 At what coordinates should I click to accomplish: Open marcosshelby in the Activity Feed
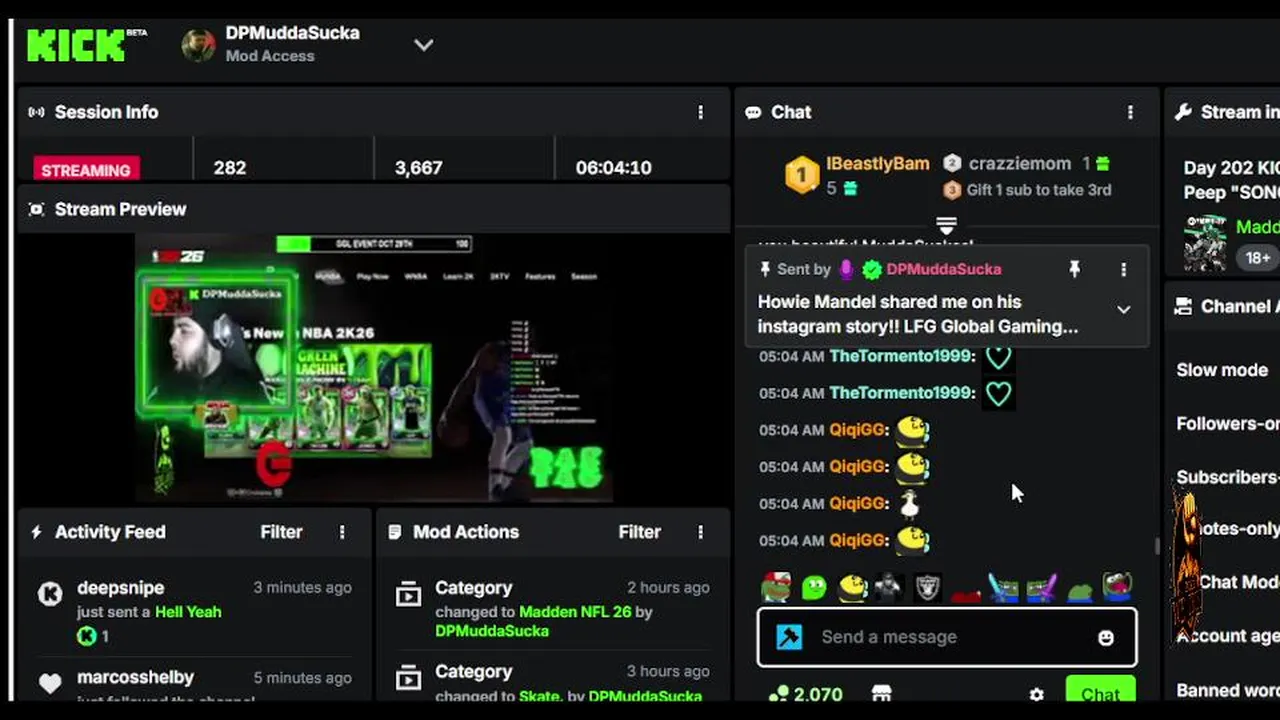(135, 678)
